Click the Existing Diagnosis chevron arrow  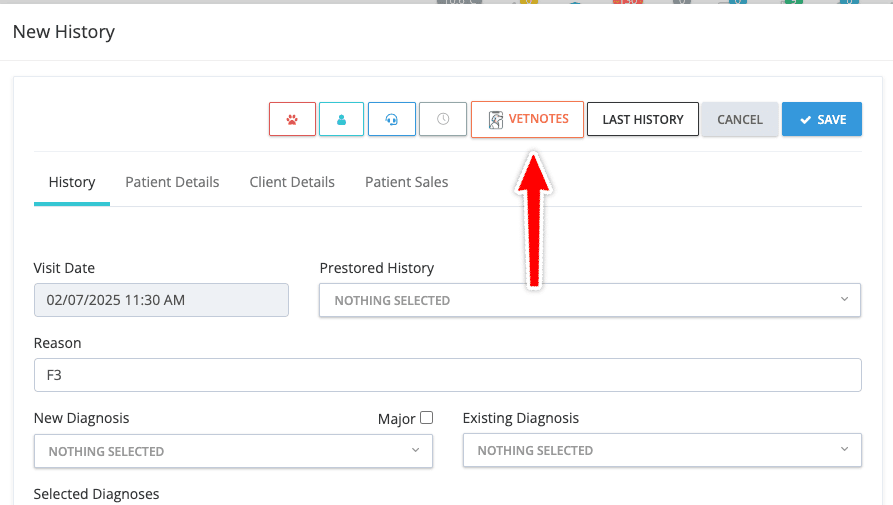click(x=844, y=450)
